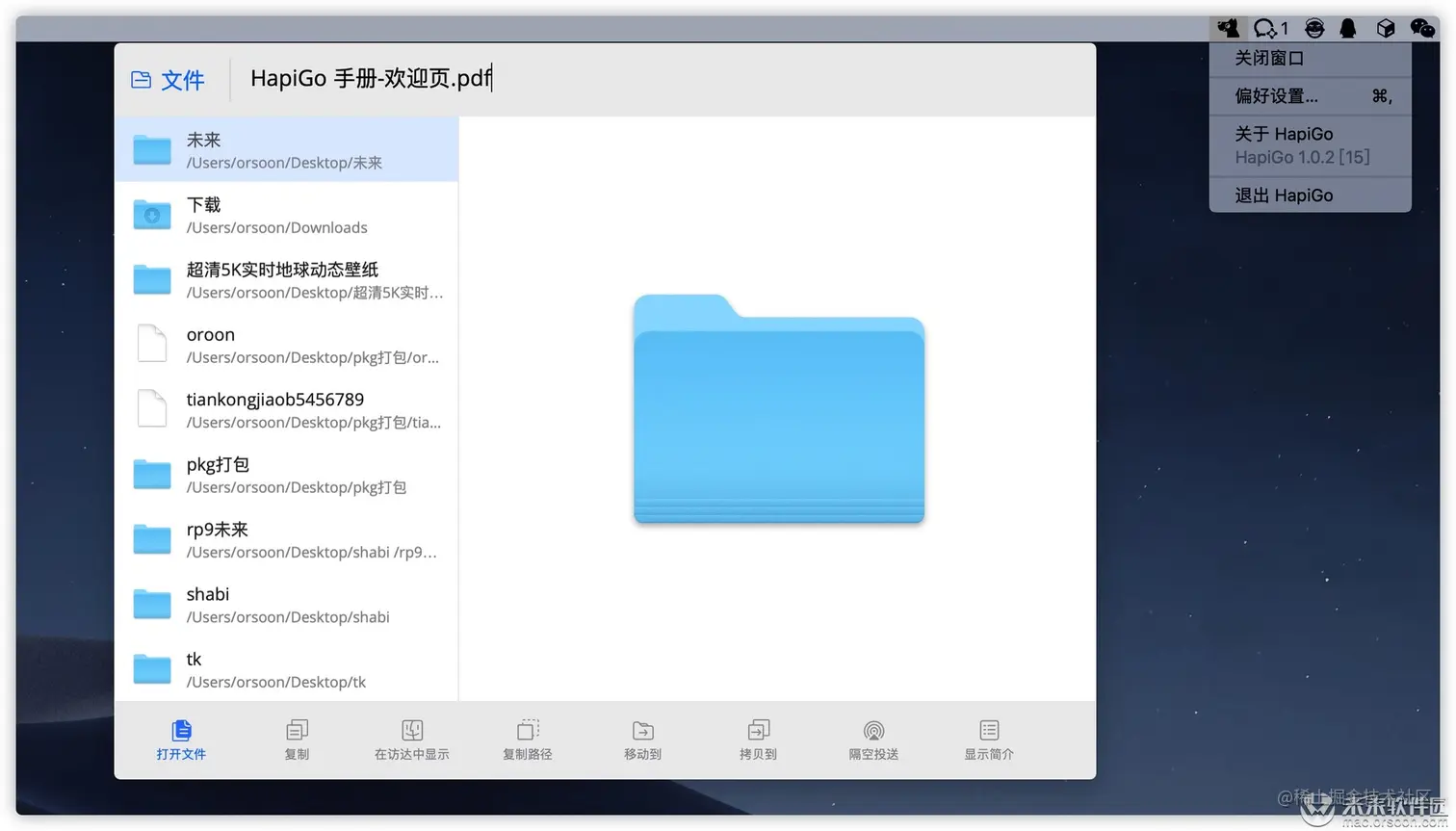This screenshot has height=831, width=1456.
Task: Click the 复制 (copy) action icon
Action: coord(297,730)
